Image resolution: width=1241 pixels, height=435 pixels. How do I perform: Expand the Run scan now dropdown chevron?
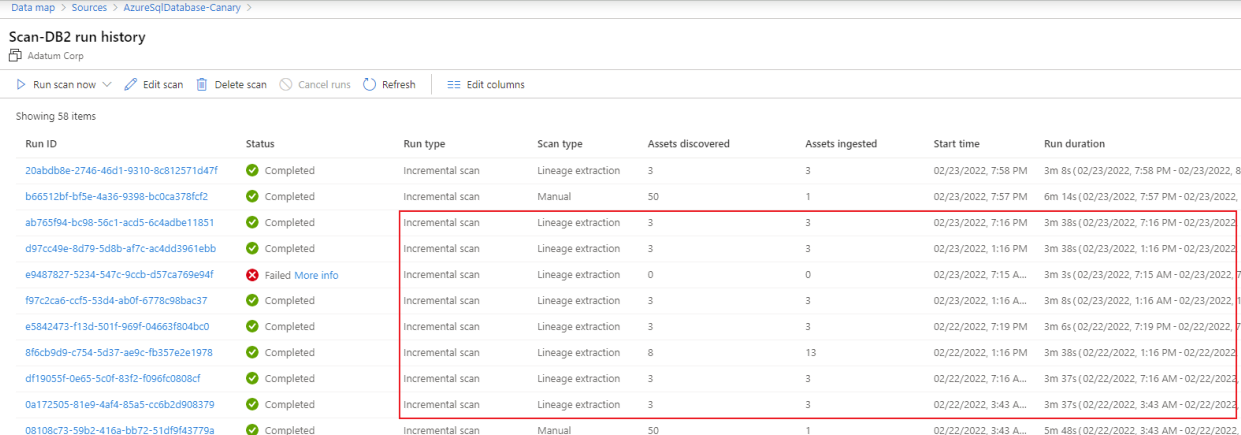click(107, 85)
